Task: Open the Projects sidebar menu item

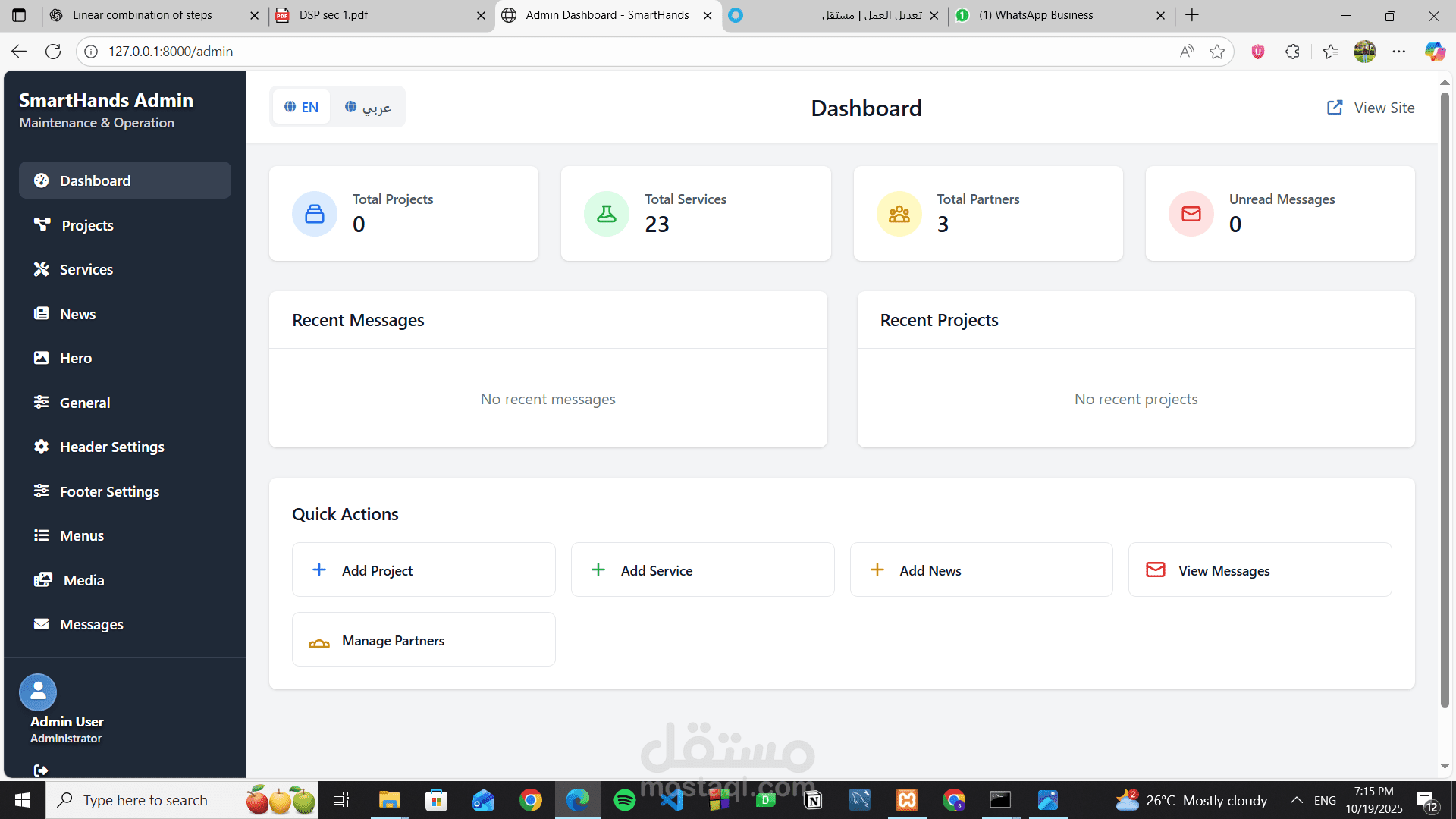Action: point(87,225)
